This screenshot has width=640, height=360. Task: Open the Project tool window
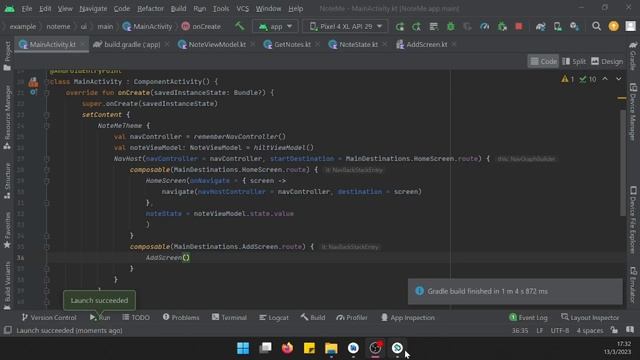(x=7, y=56)
